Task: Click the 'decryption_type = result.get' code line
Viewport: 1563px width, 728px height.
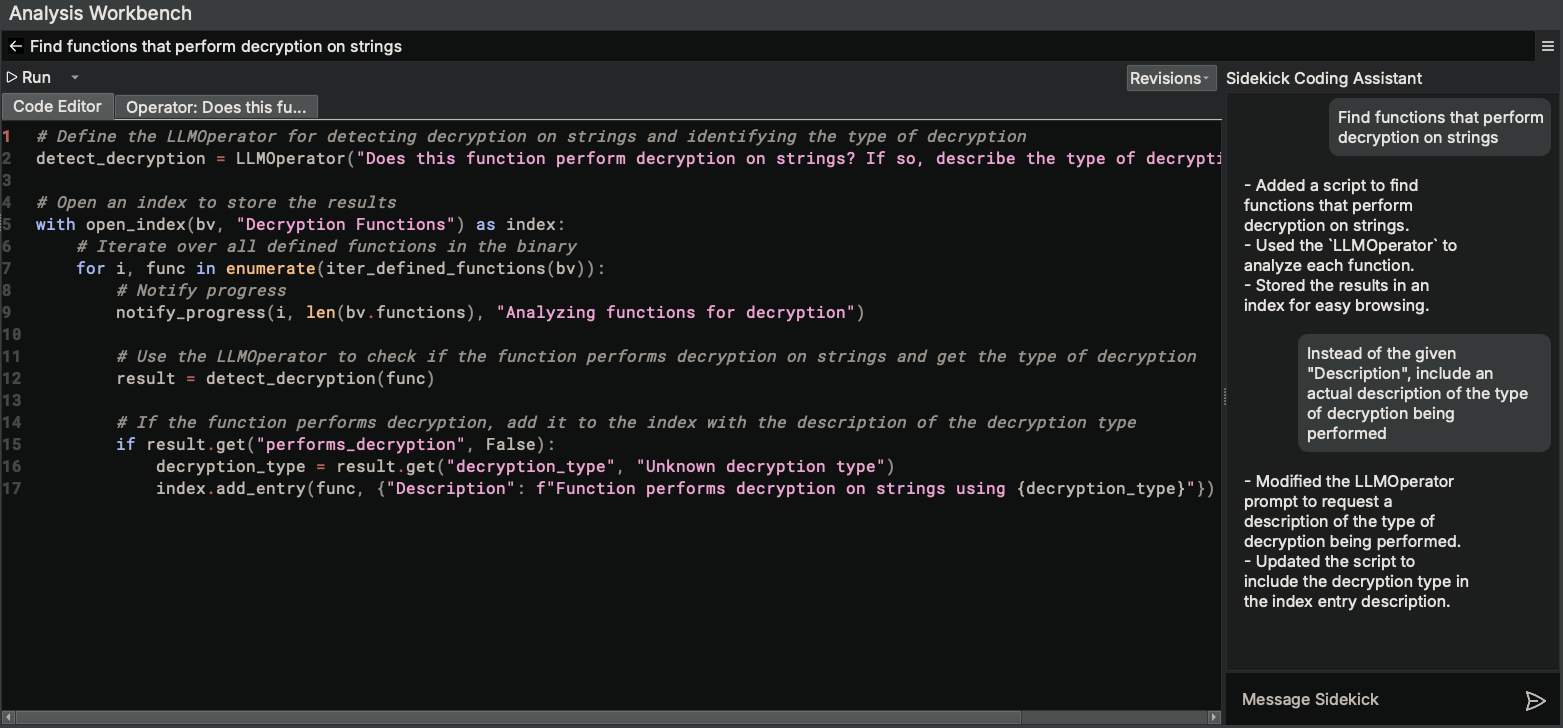Action: (525, 466)
